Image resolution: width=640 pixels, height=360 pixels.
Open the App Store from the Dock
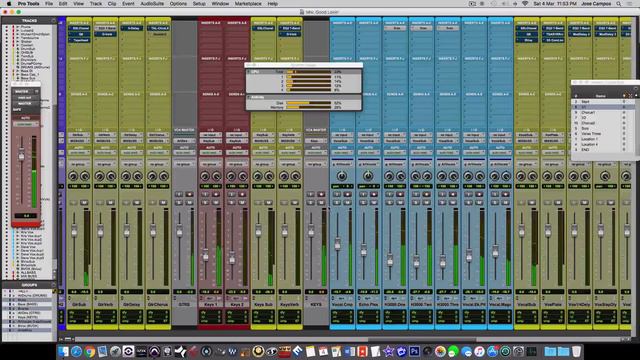493,351
